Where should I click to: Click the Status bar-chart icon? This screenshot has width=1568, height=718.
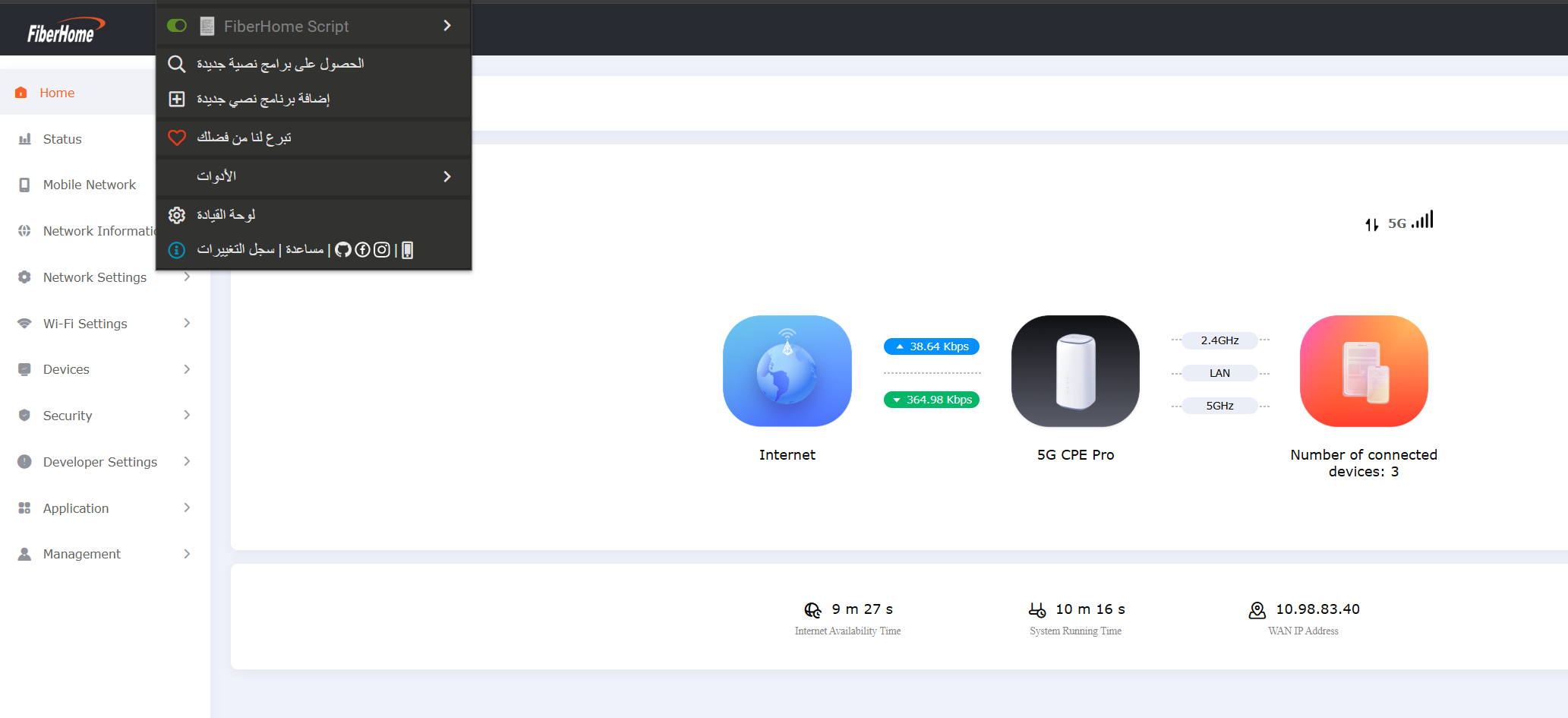(x=24, y=139)
